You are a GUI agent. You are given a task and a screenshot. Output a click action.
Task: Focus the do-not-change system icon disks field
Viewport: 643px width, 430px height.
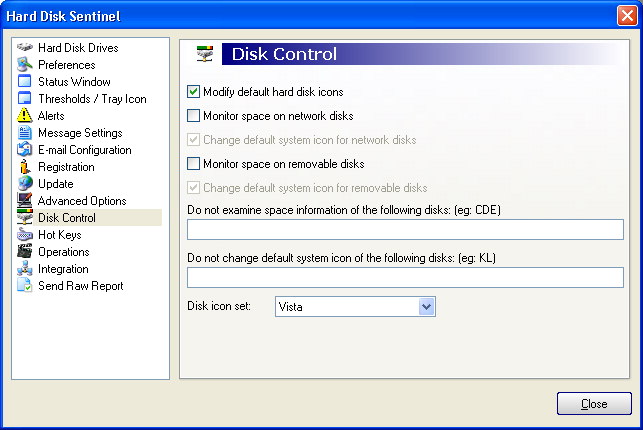405,278
